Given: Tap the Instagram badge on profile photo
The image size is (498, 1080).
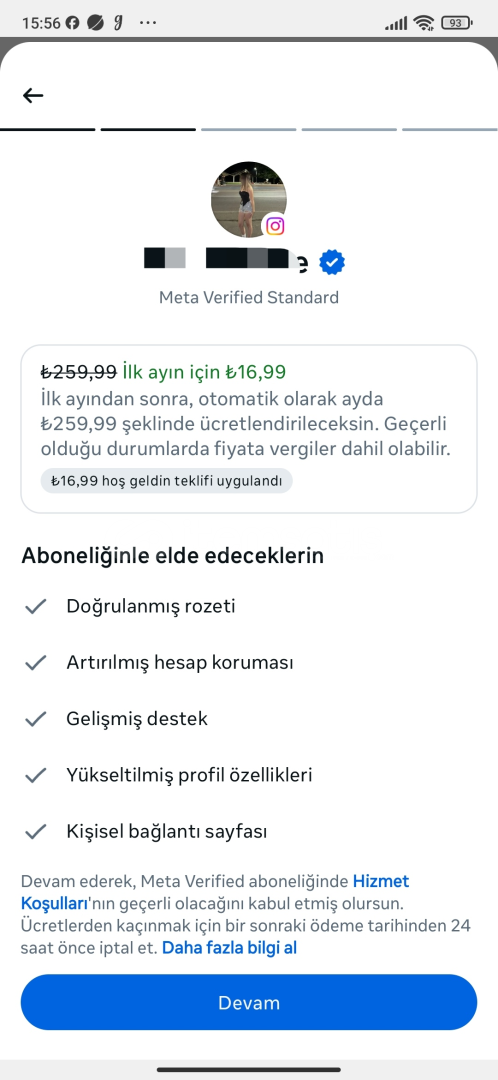Looking at the screenshot, I should click(x=275, y=226).
